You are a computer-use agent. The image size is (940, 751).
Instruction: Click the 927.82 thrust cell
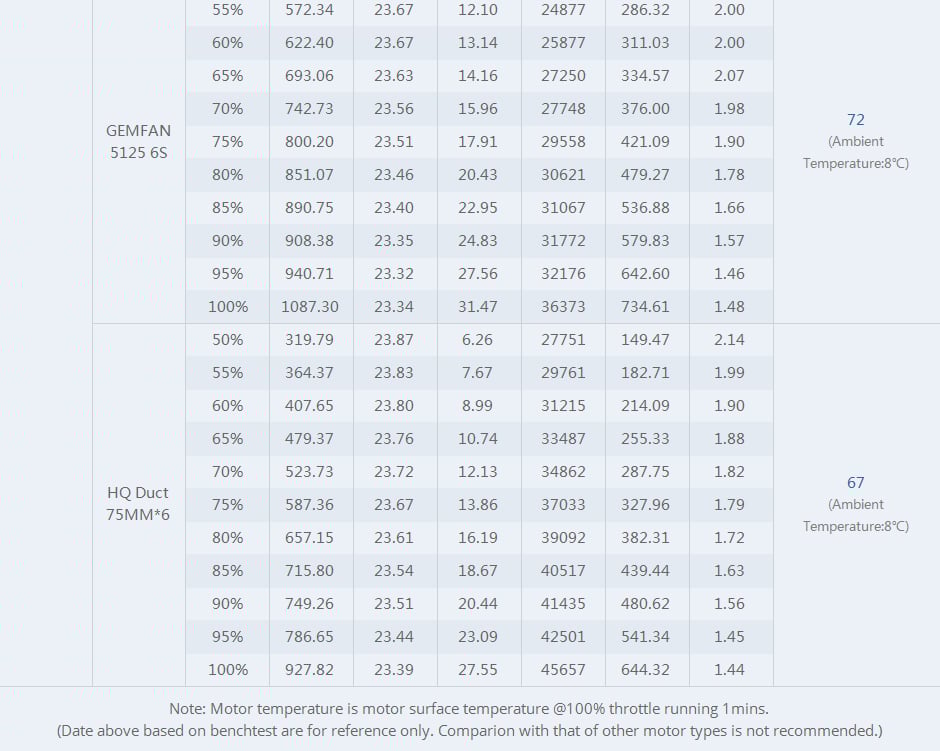tap(310, 670)
